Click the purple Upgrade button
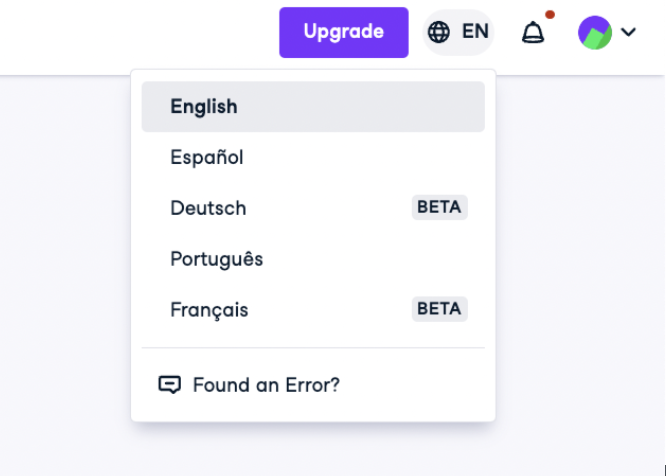The width and height of the screenshot is (666, 476). click(x=344, y=32)
